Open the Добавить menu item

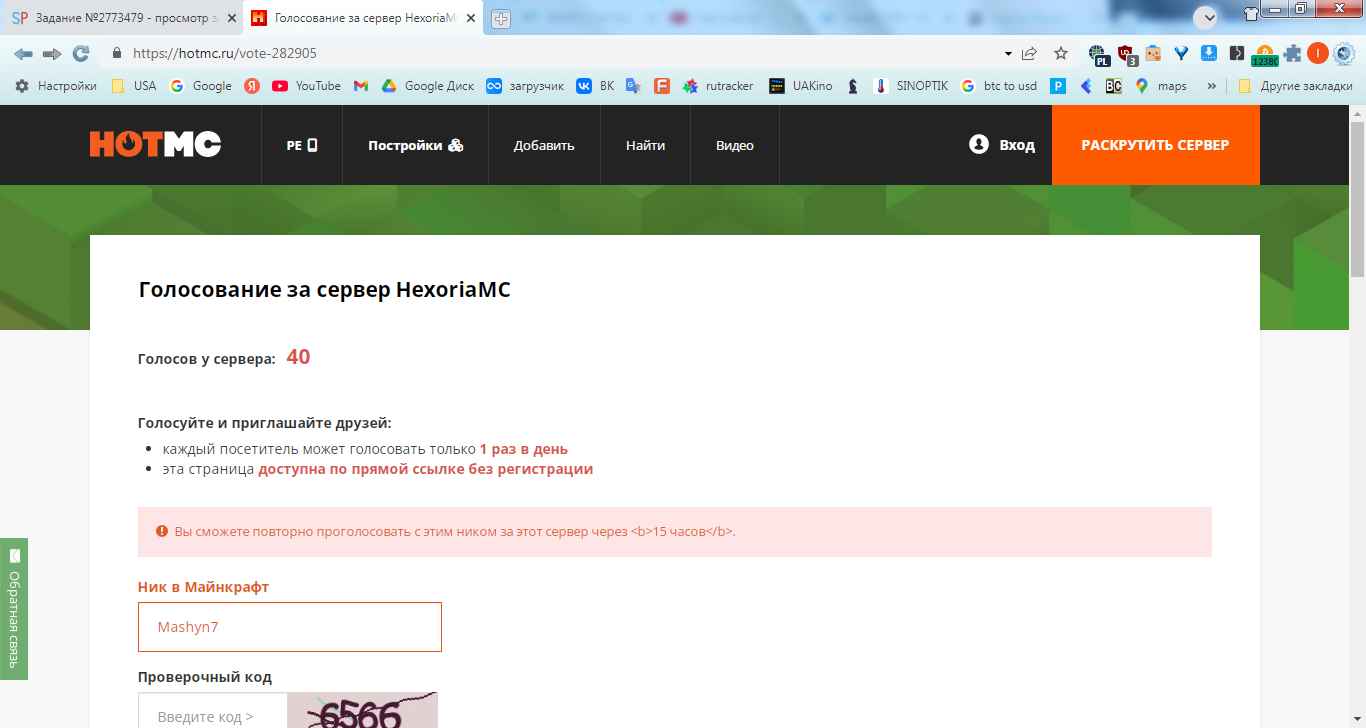(544, 145)
